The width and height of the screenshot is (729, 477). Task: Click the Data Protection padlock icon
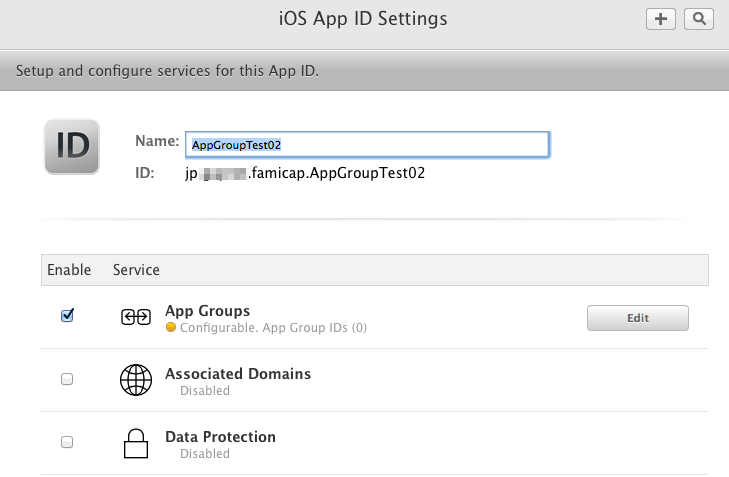click(136, 443)
